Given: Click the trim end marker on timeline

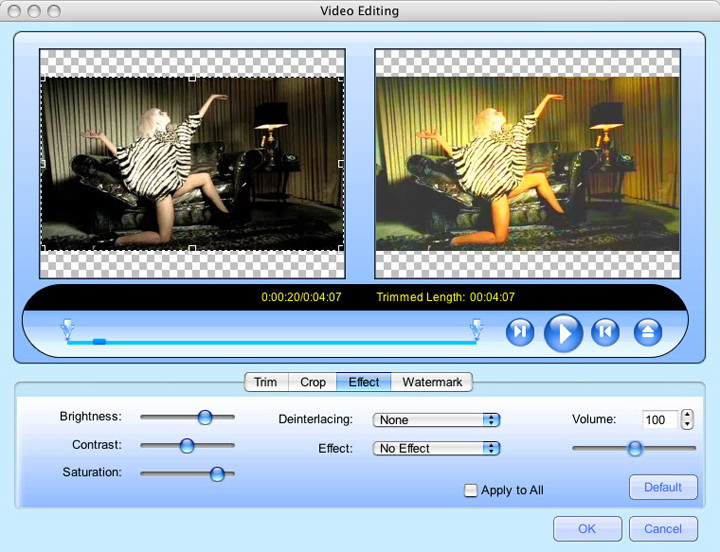Looking at the screenshot, I should [476, 327].
